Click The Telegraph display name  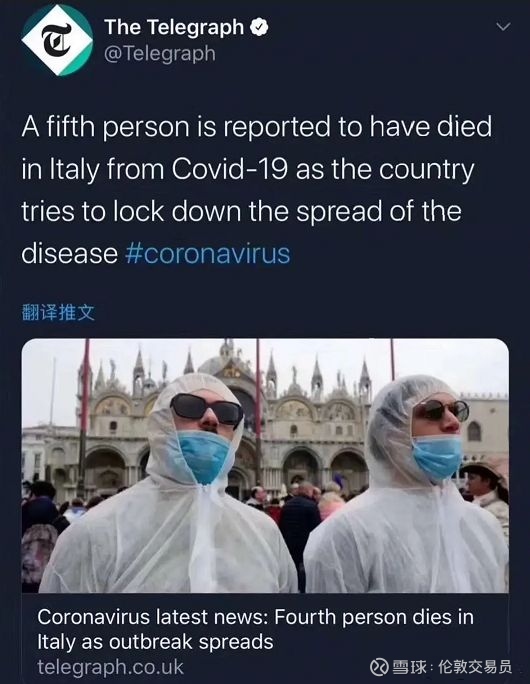click(174, 27)
